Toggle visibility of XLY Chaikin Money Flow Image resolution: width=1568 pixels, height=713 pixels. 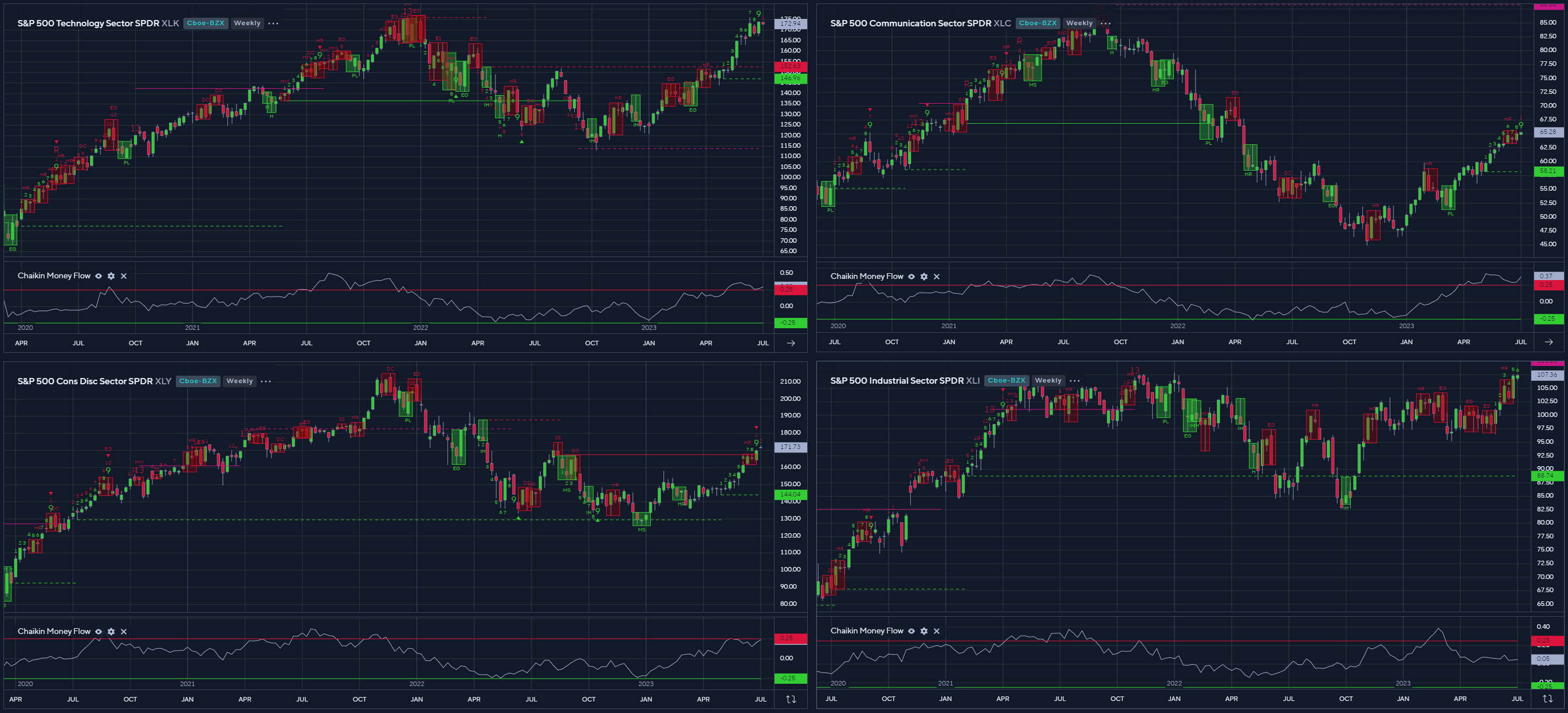click(99, 632)
